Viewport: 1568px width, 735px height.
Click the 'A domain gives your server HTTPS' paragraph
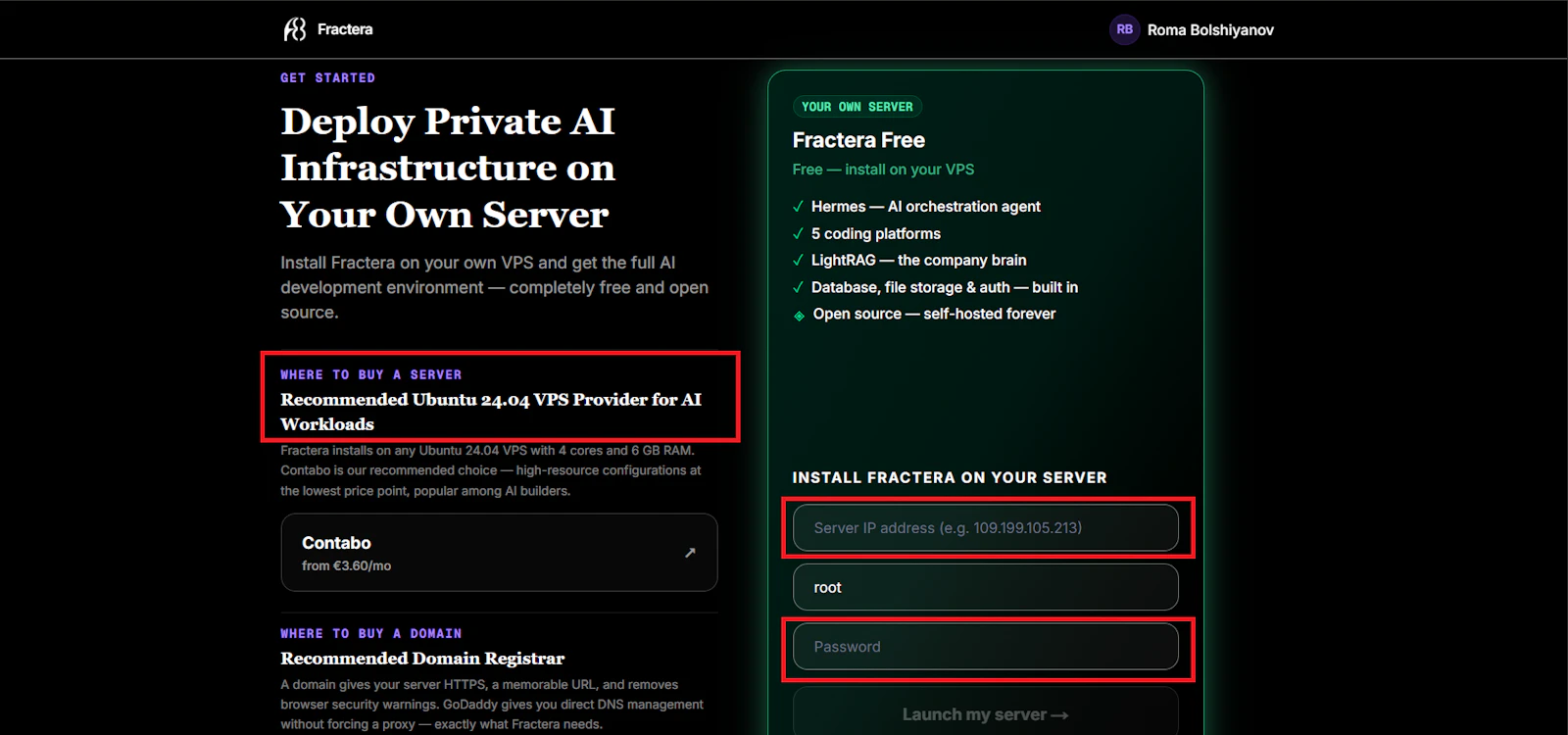492,705
